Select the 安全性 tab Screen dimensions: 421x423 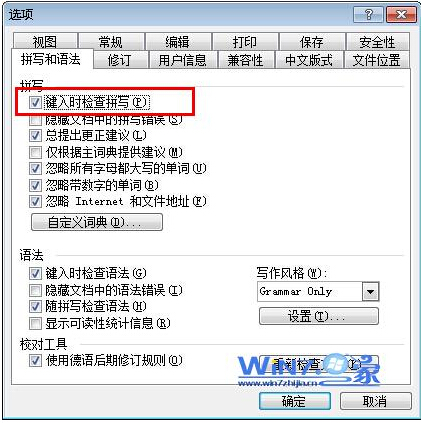pos(377,41)
